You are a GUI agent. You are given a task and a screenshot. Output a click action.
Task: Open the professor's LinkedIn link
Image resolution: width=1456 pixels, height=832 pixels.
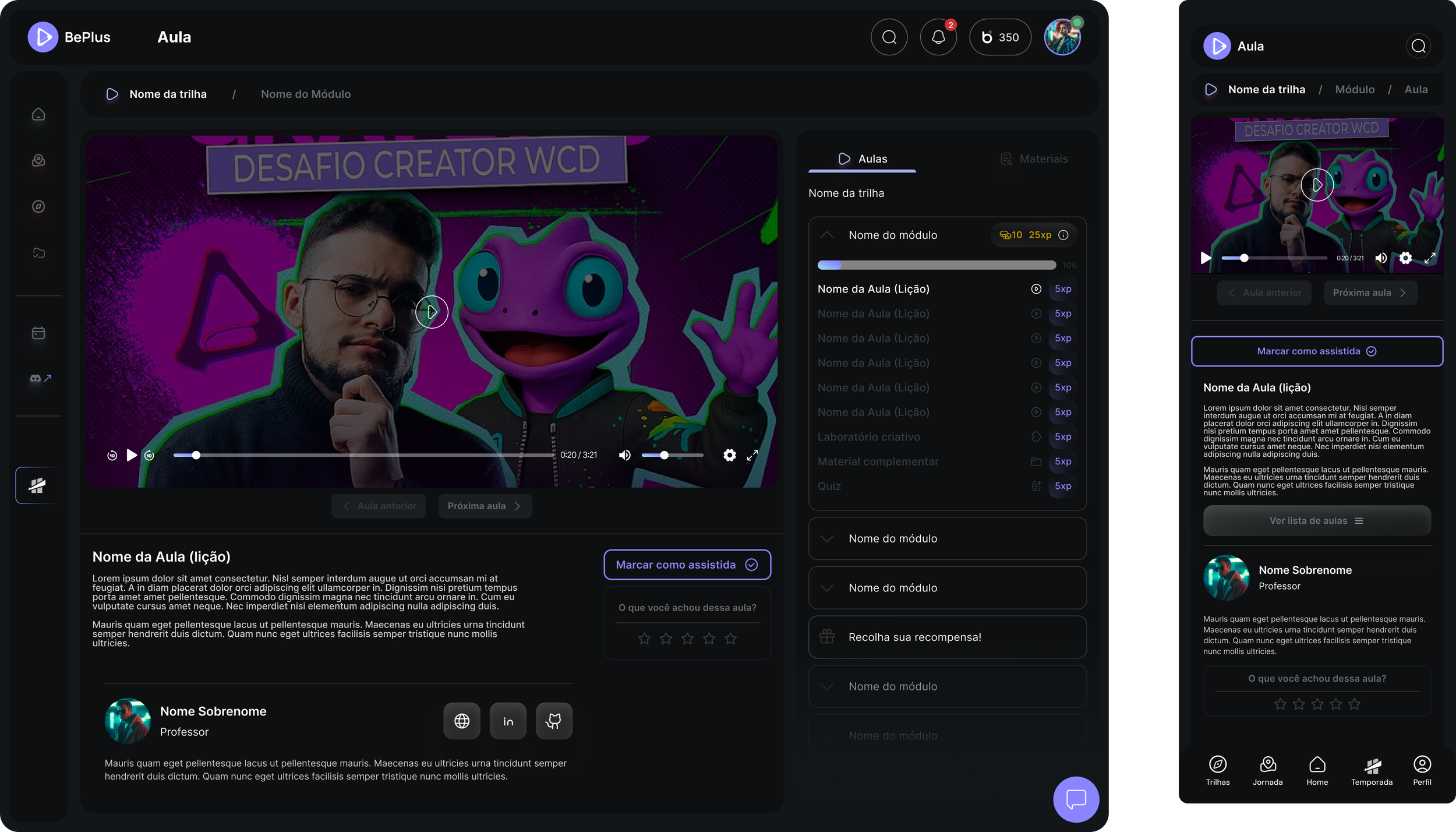point(508,721)
